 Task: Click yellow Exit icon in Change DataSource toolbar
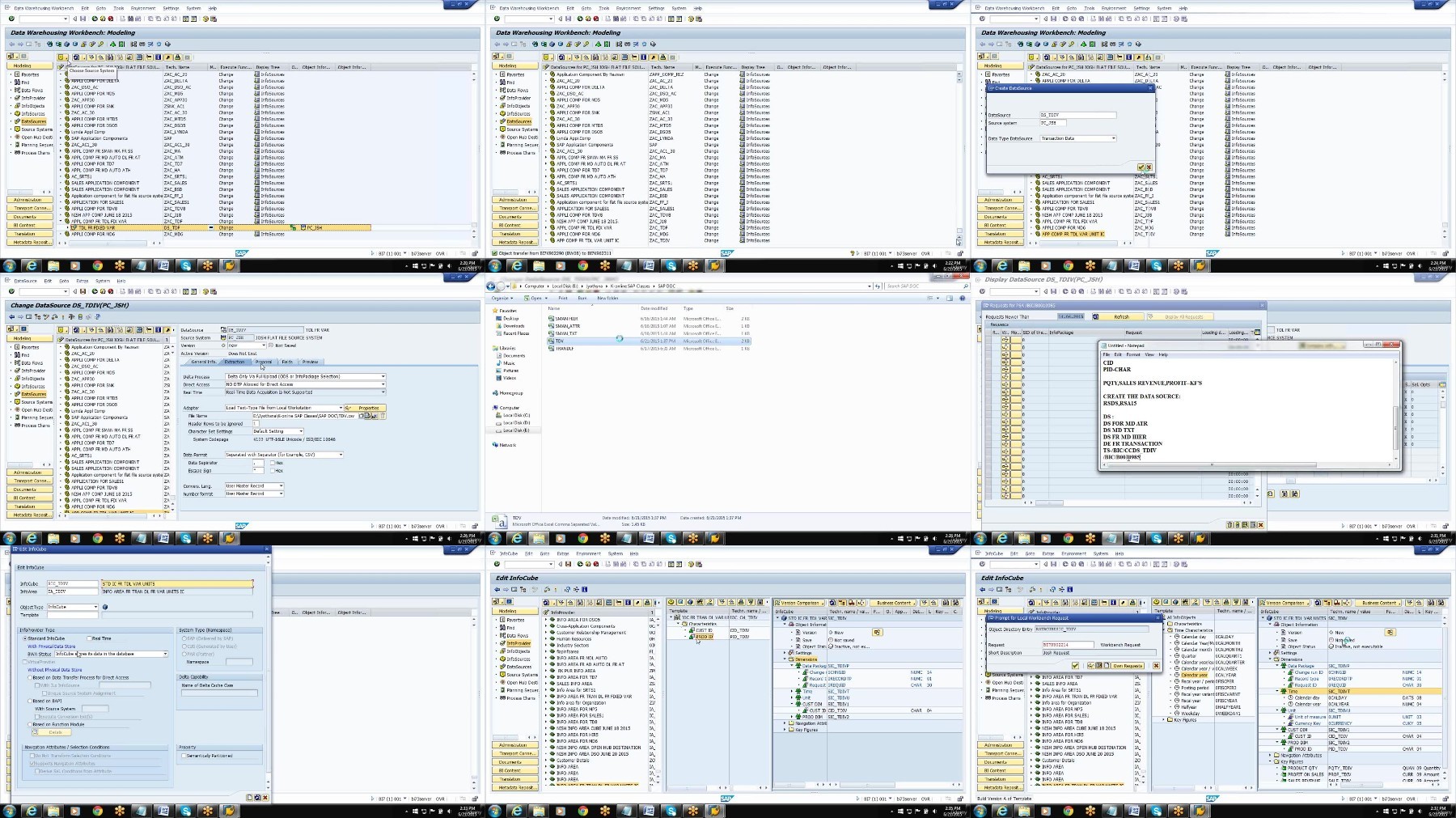pyautogui.click(x=103, y=291)
